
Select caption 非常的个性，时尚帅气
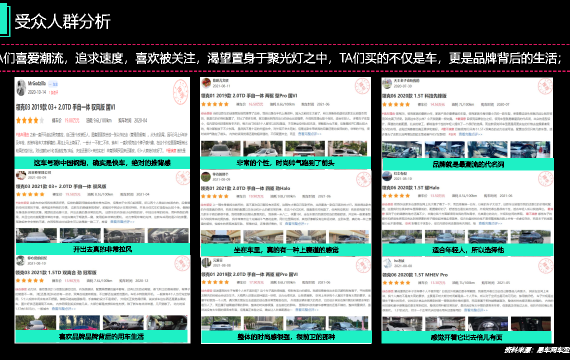coord(285,163)
